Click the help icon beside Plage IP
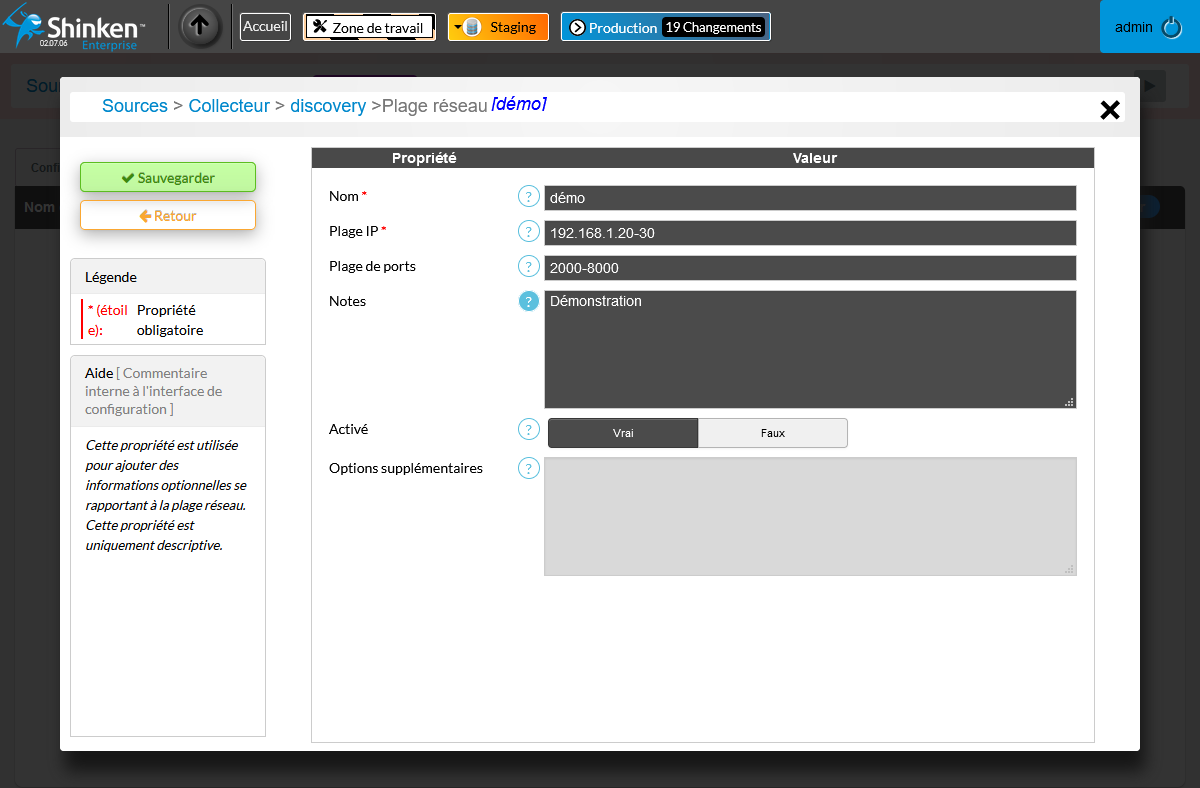The width and height of the screenshot is (1200, 788). [528, 232]
